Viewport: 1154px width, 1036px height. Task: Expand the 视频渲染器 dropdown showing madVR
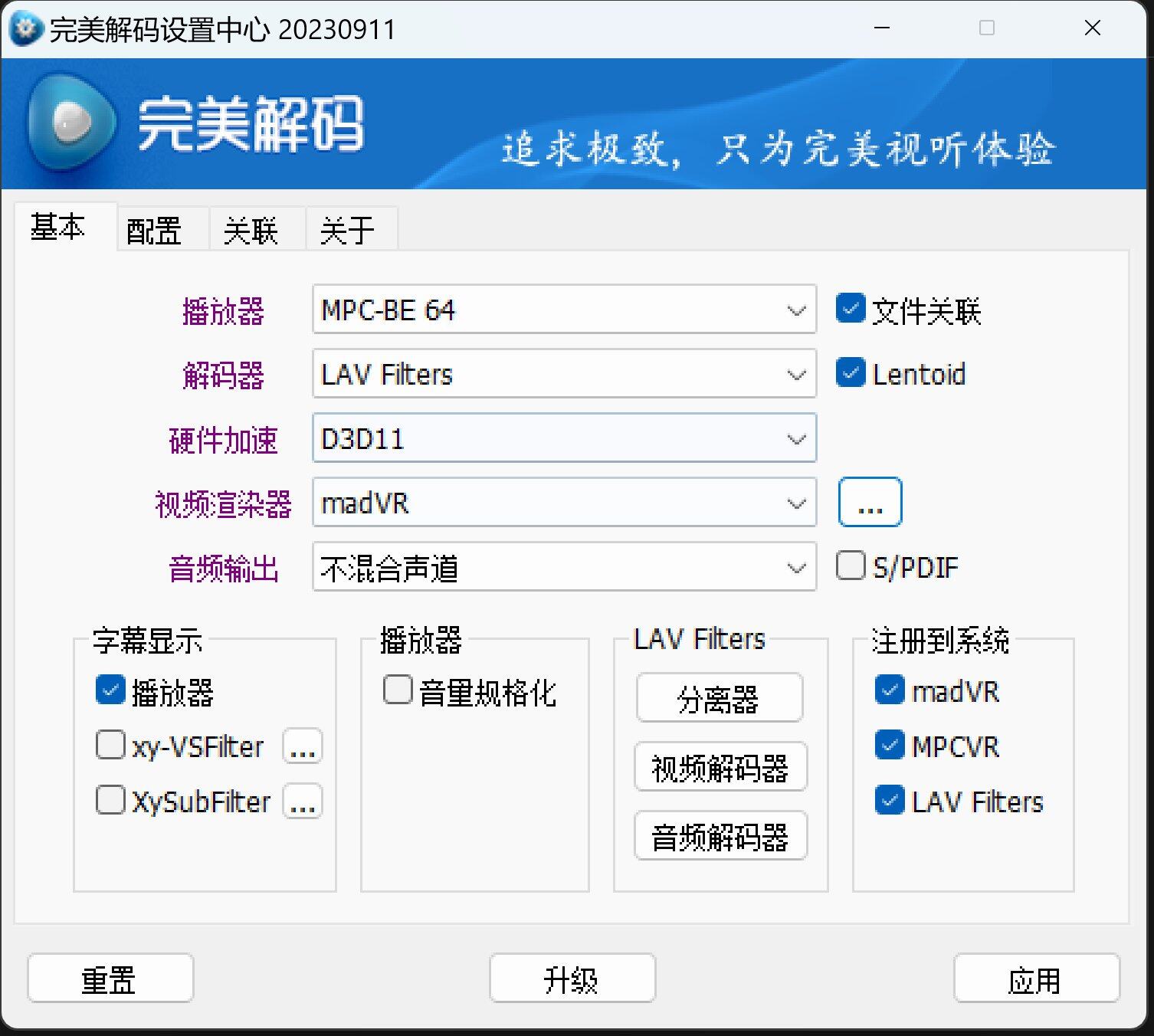point(564,503)
